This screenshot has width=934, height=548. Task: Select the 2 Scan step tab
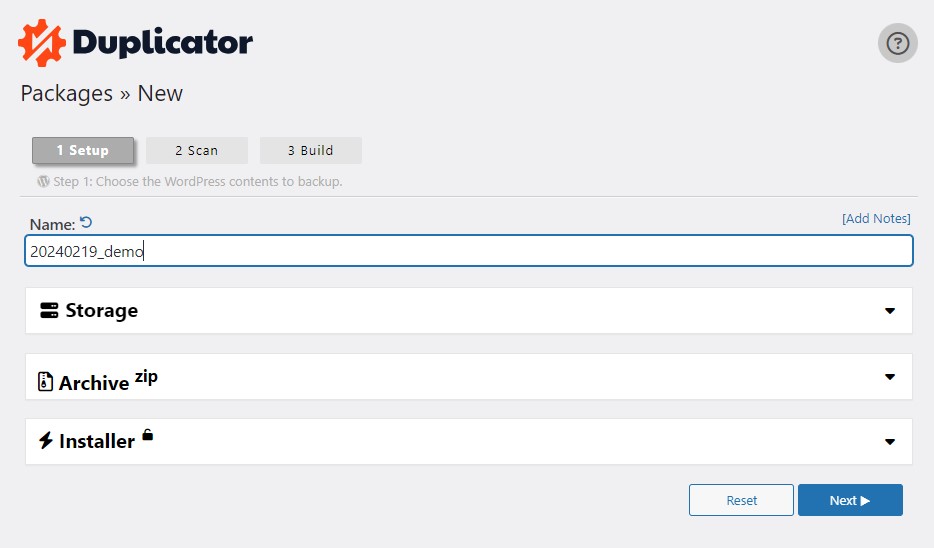[x=197, y=151]
